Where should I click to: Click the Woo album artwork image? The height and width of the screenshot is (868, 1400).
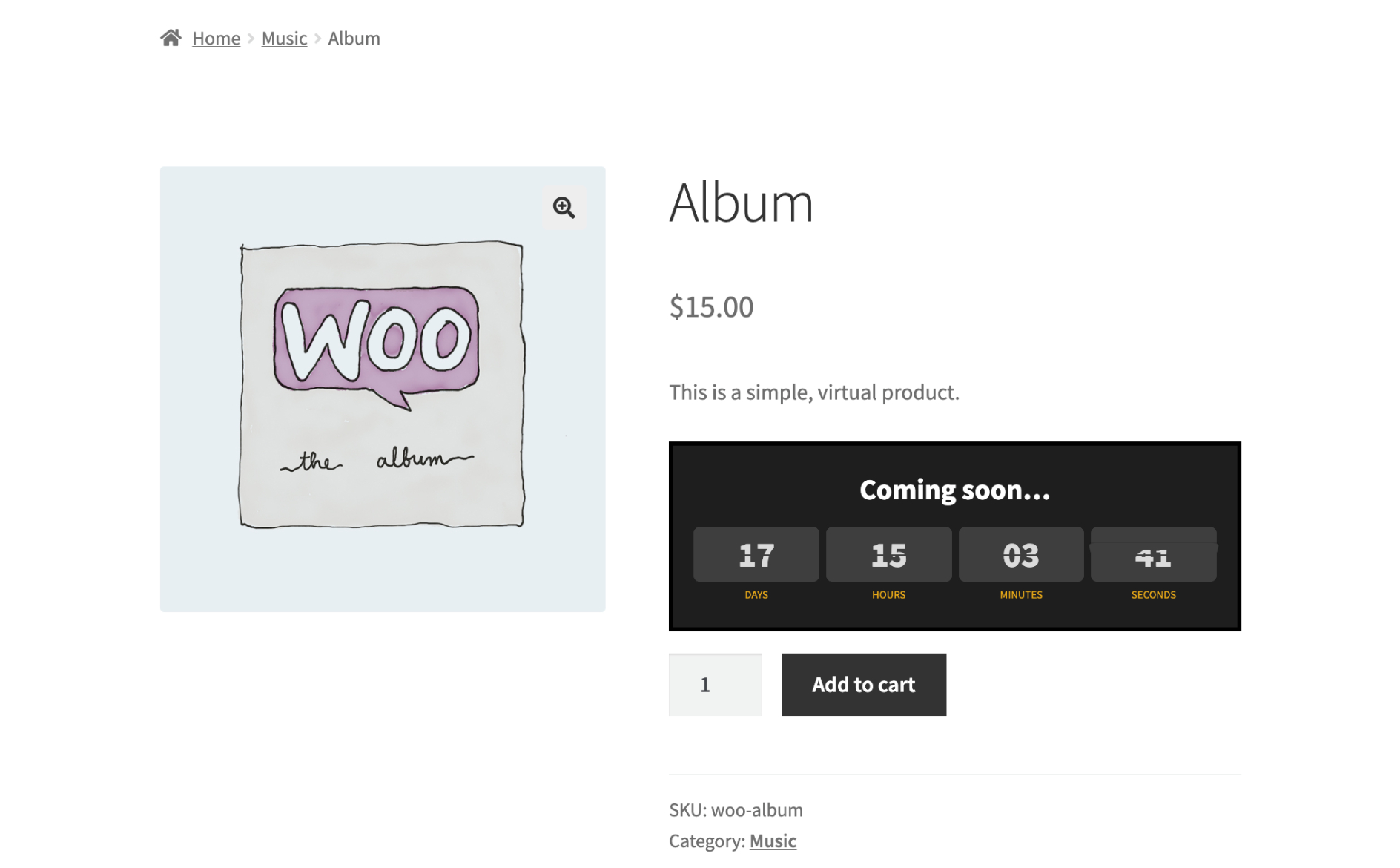coord(382,386)
